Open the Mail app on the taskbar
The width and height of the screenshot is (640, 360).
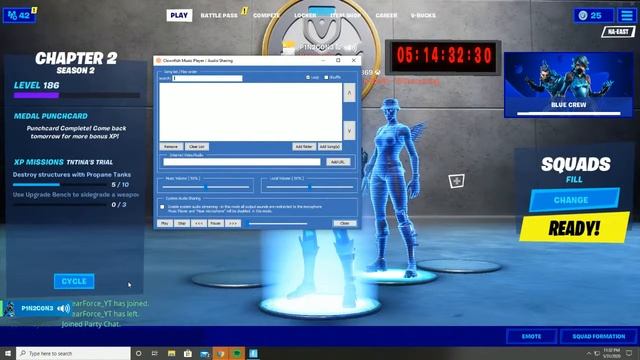pyautogui.click(x=204, y=353)
